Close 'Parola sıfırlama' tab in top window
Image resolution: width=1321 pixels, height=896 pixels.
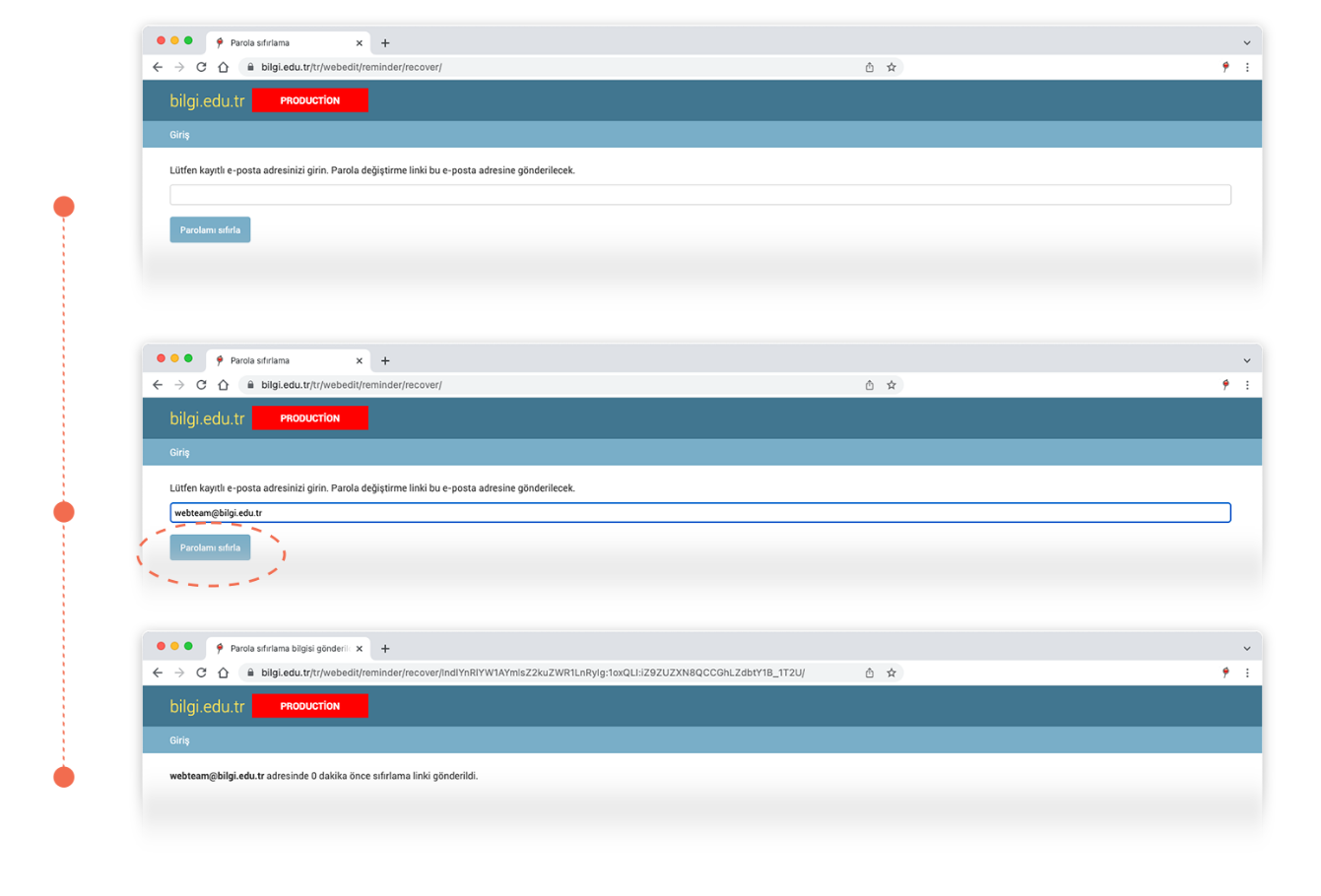click(x=360, y=42)
